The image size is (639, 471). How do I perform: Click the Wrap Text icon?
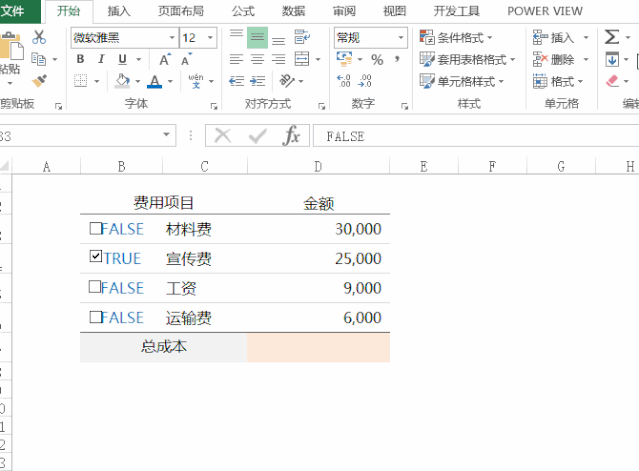click(302, 38)
